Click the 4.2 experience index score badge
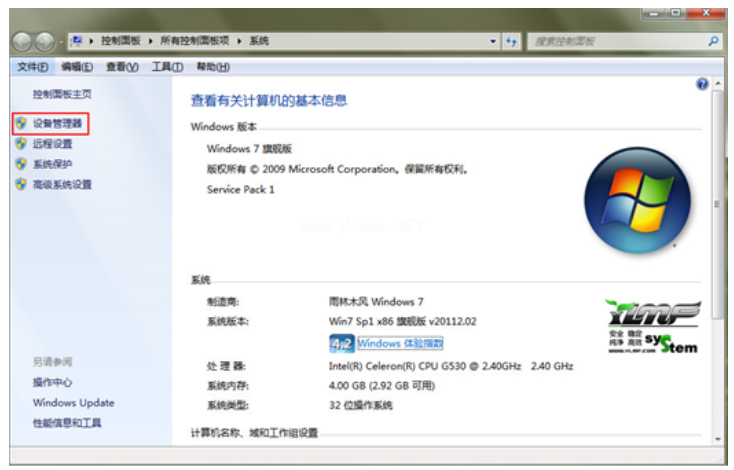This screenshot has width=734, height=470. (341, 344)
